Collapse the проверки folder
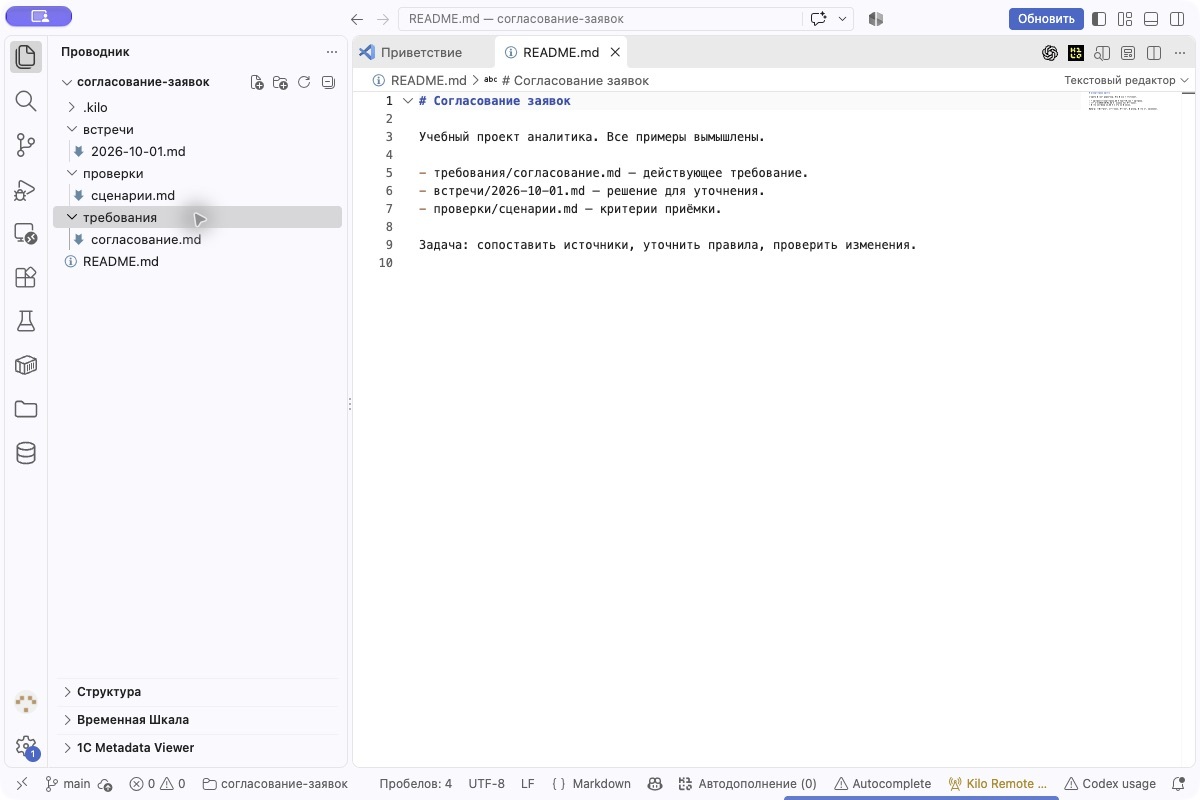 pos(72,173)
